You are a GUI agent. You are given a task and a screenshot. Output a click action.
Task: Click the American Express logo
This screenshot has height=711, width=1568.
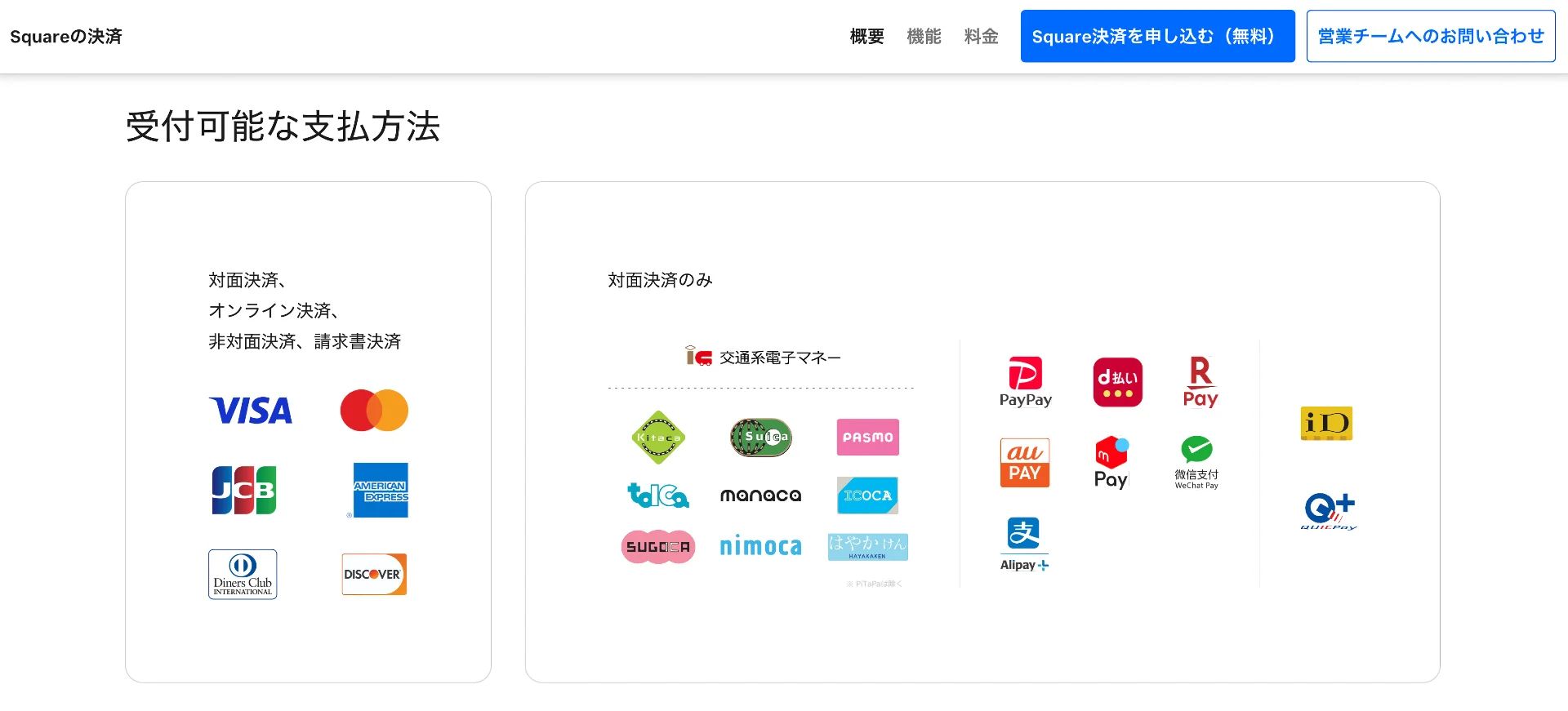coord(380,491)
